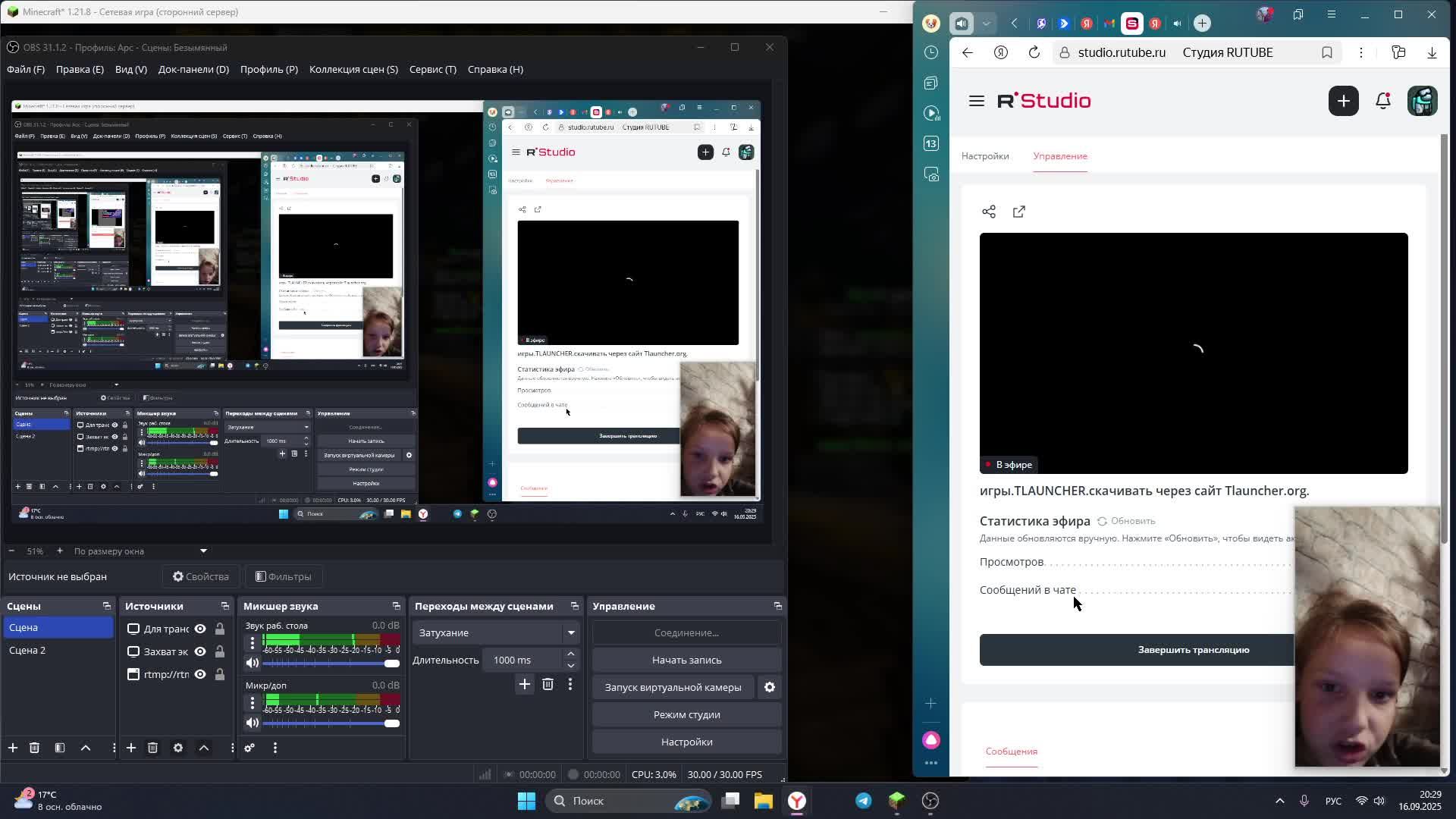This screenshot has width=1456, height=819.
Task: Click the R Studio hamburger menu icon
Action: tap(976, 101)
